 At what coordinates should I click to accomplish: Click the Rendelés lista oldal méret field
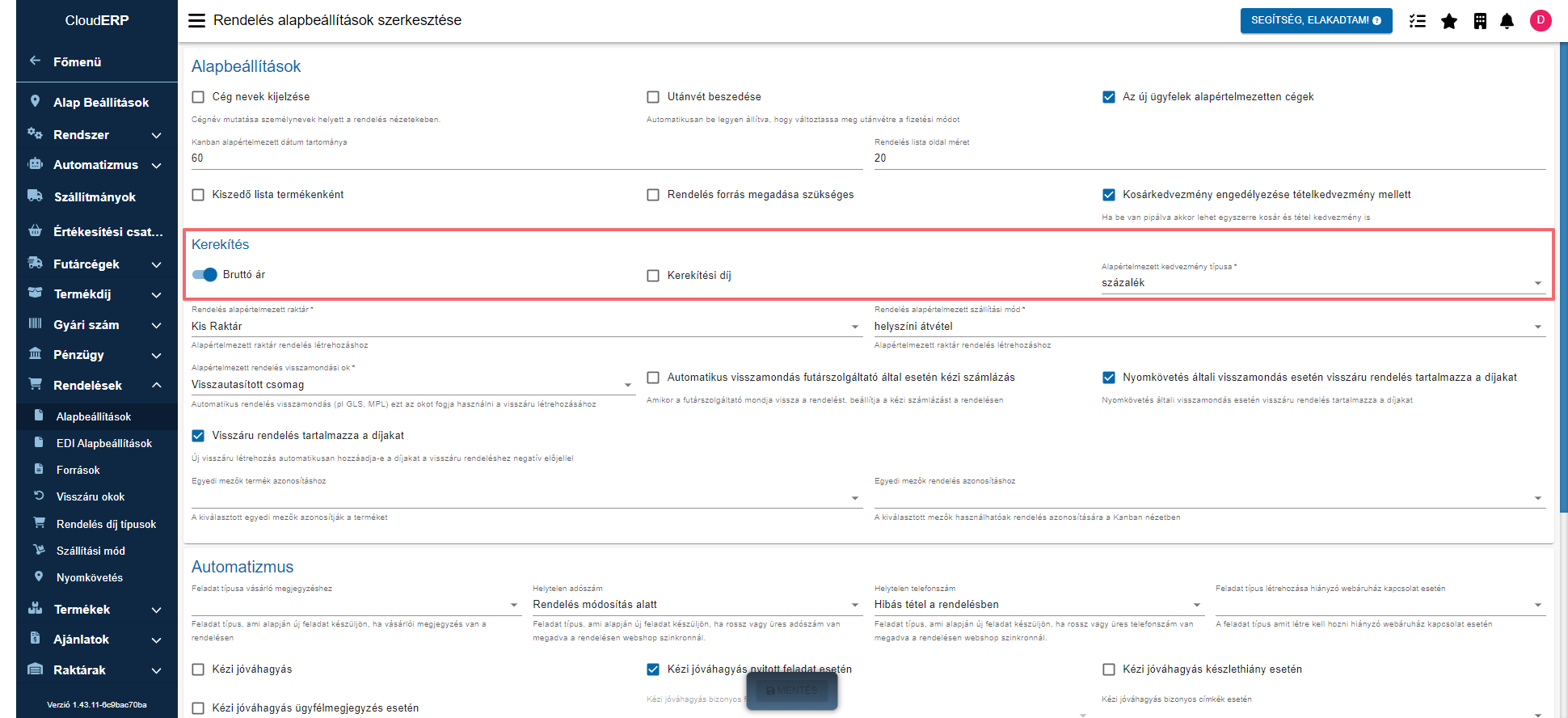pos(1209,158)
